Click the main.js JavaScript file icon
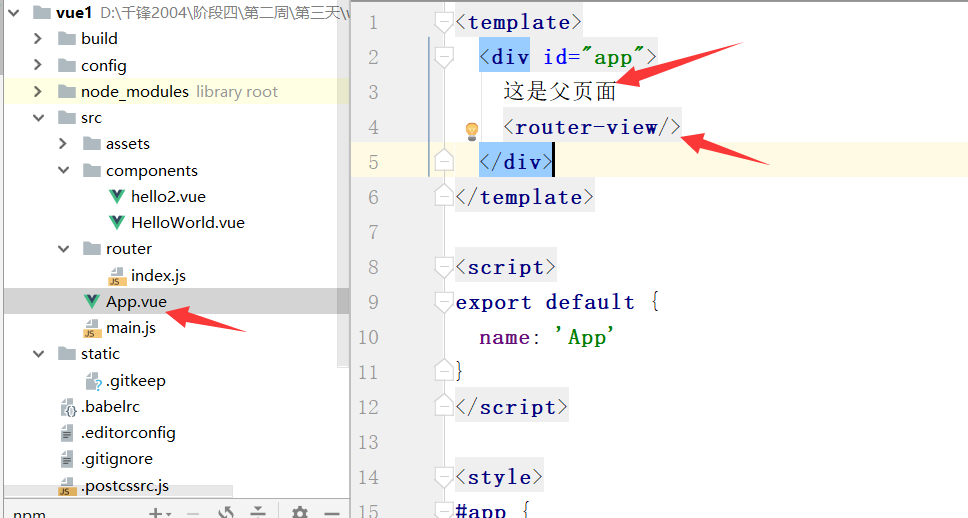Image resolution: width=968 pixels, height=518 pixels. click(x=92, y=328)
